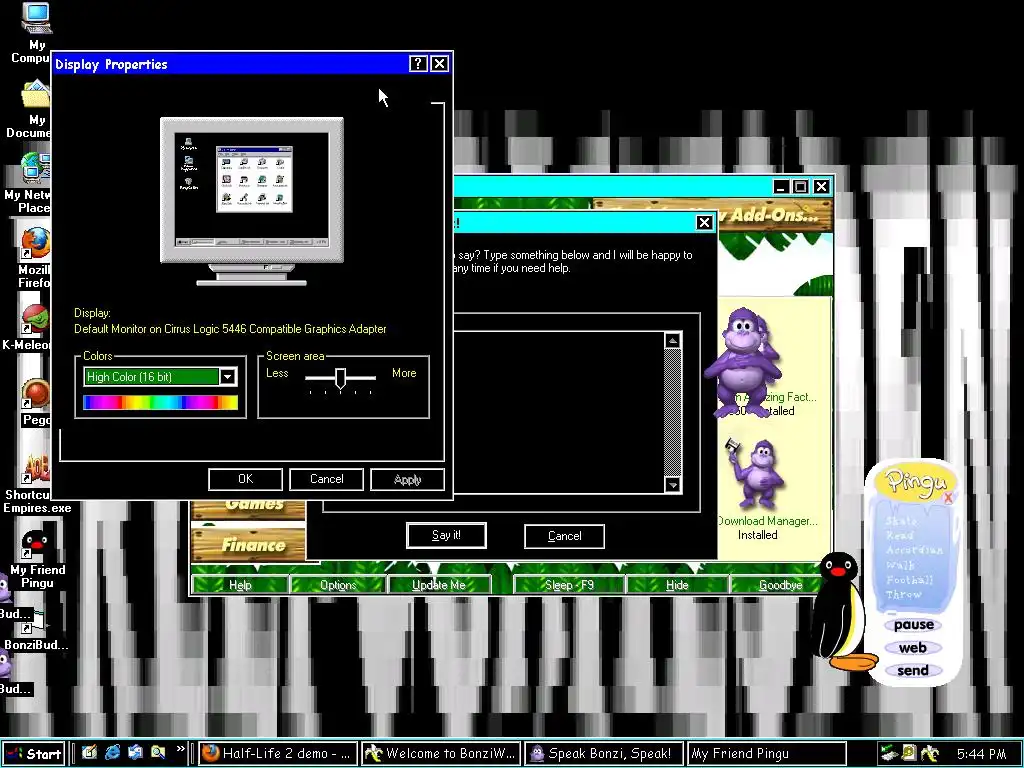Select Read action in Pingu panel
Image resolution: width=1024 pixels, height=768 pixels.
coord(899,535)
